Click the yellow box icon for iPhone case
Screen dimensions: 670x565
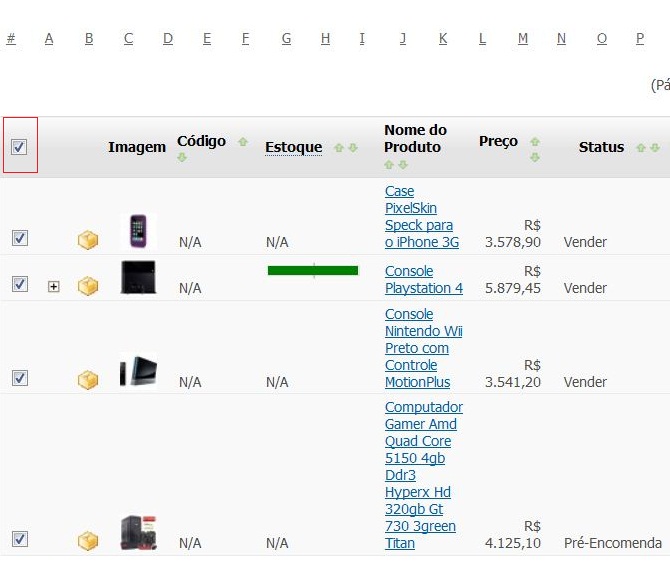point(88,240)
